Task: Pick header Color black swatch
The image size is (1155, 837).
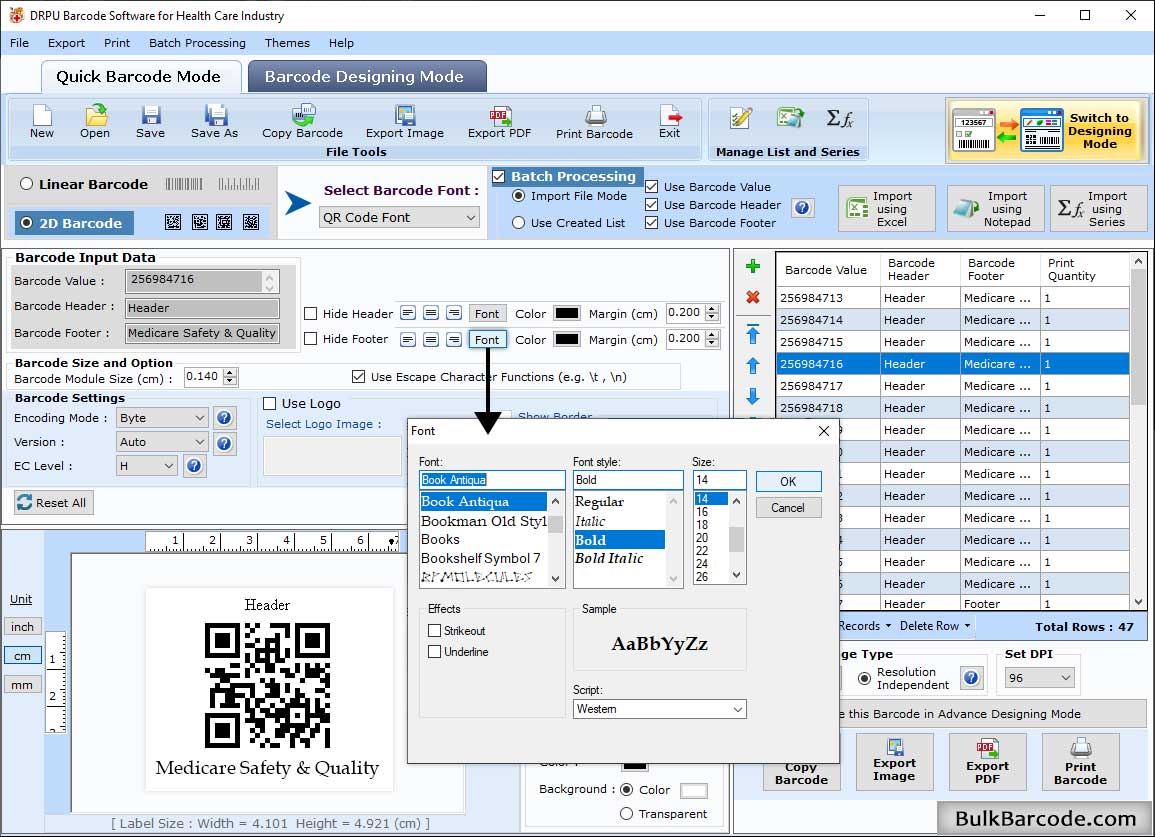Action: 566,313
